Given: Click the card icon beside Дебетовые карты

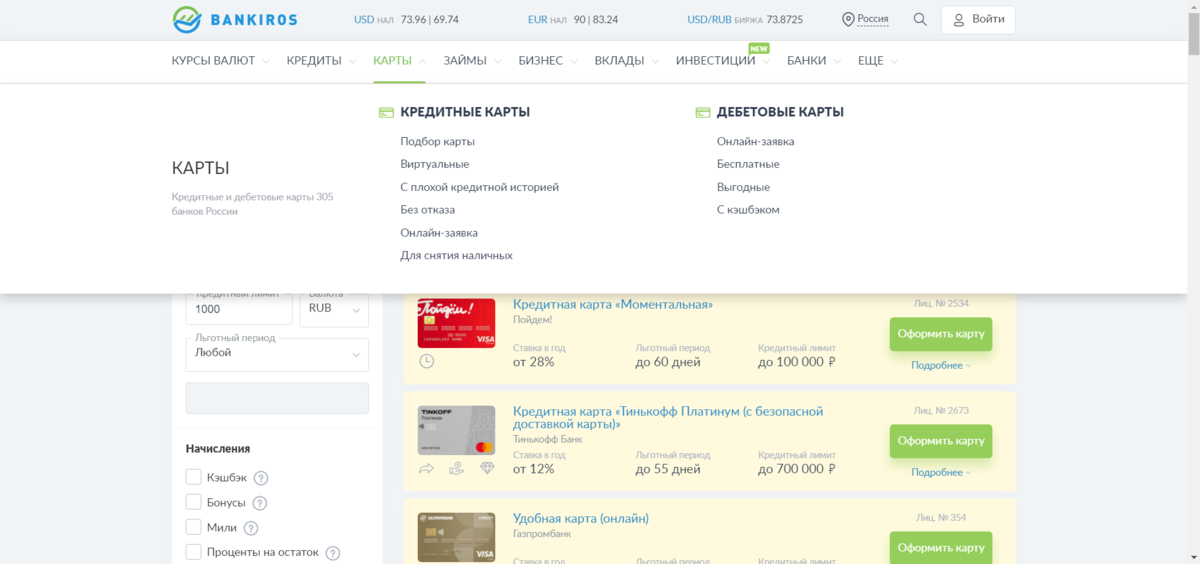Looking at the screenshot, I should (703, 112).
